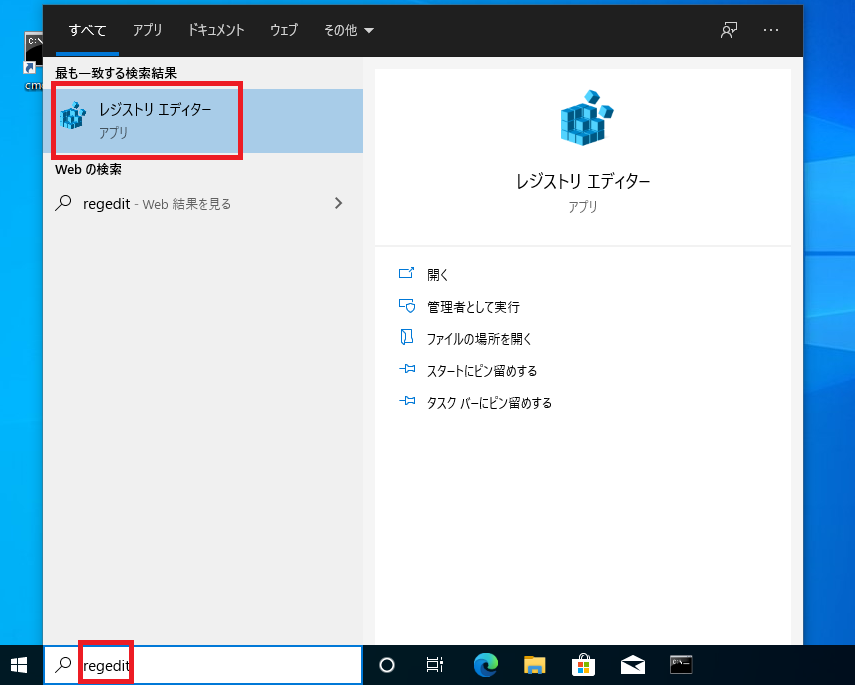Select ファイルの場所を開く
Viewport: 855px width, 685px height.
pyautogui.click(x=479, y=339)
